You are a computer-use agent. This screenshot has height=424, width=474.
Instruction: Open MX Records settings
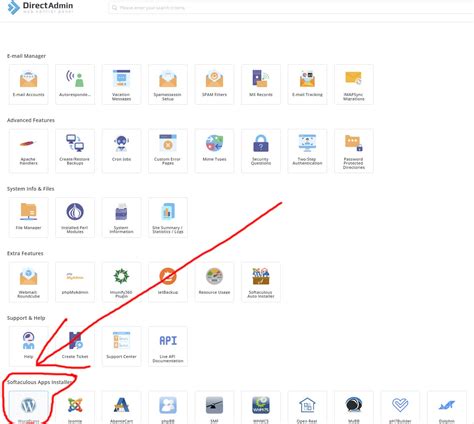coord(261,84)
